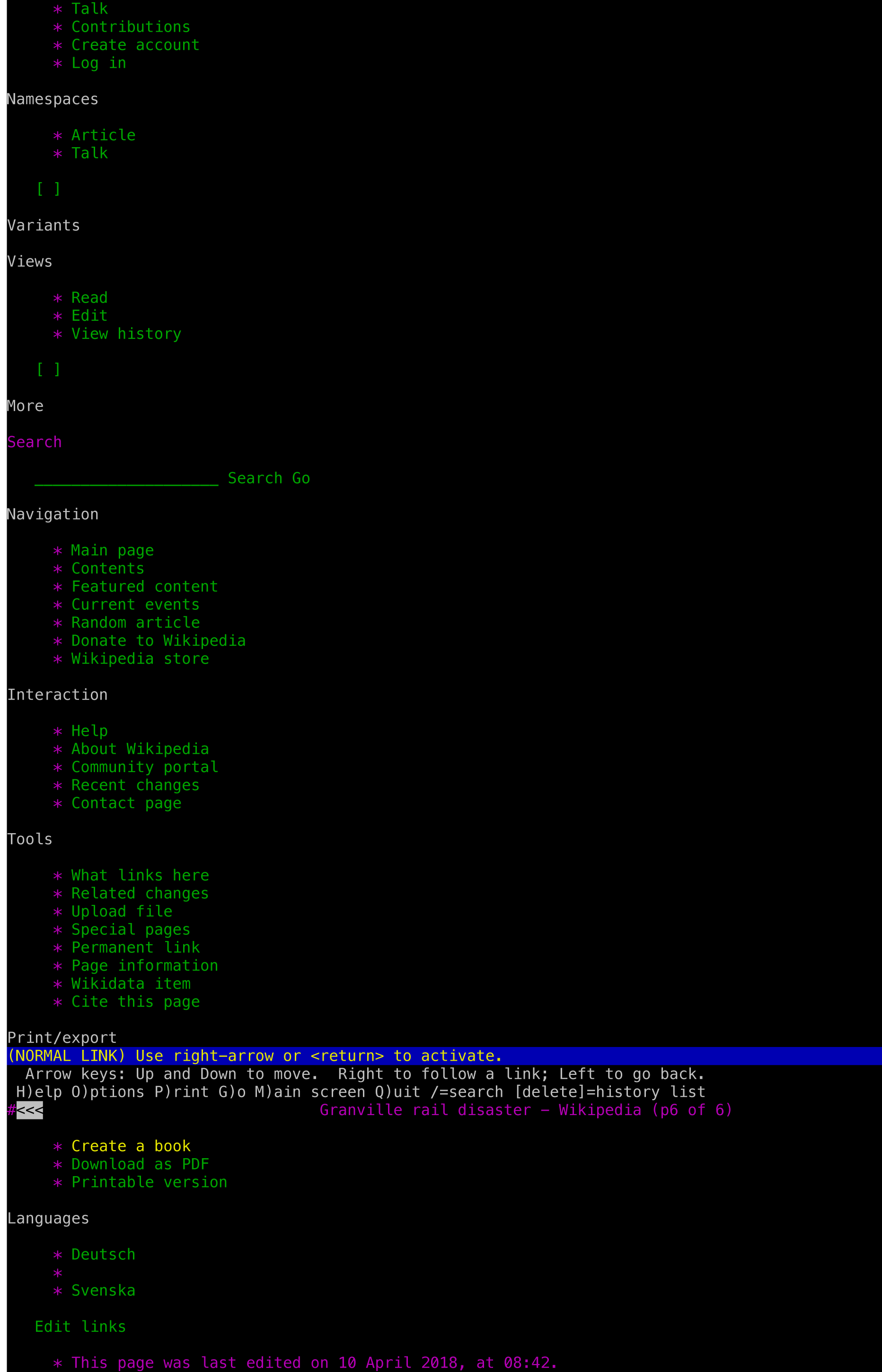Open Cite this page link

coord(135,1002)
